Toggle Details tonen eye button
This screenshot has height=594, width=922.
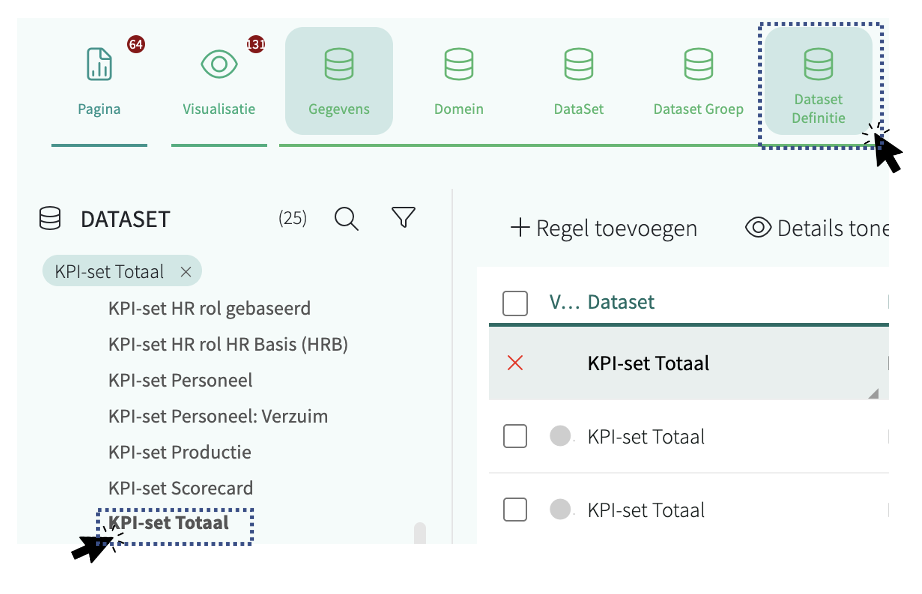(815, 228)
